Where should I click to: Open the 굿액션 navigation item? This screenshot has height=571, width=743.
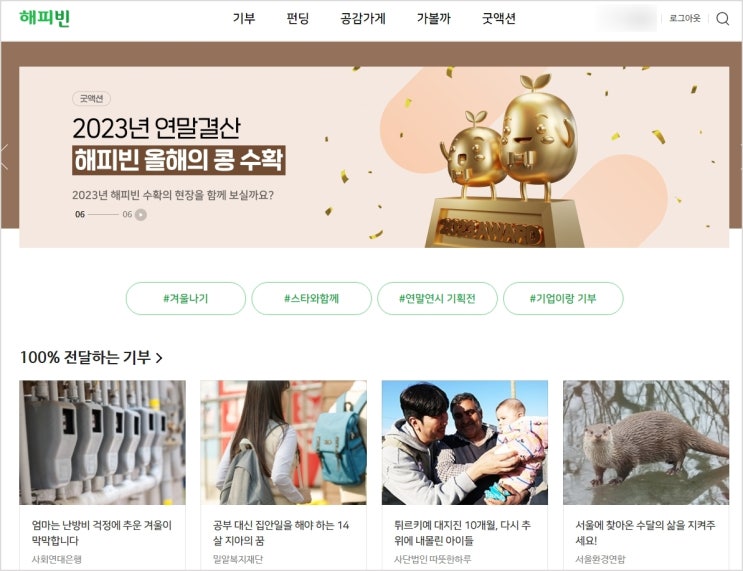(x=498, y=18)
